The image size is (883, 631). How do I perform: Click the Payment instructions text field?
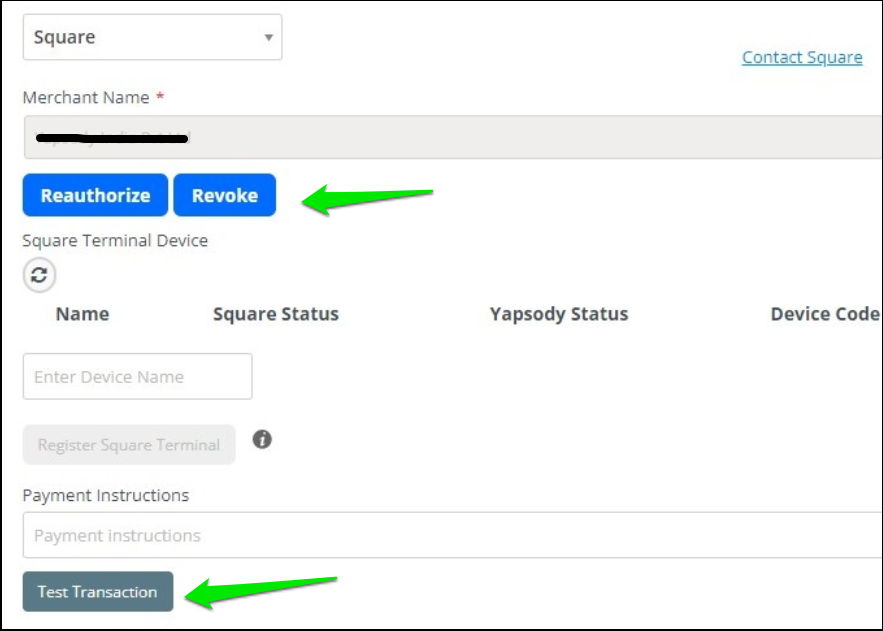pos(453,535)
